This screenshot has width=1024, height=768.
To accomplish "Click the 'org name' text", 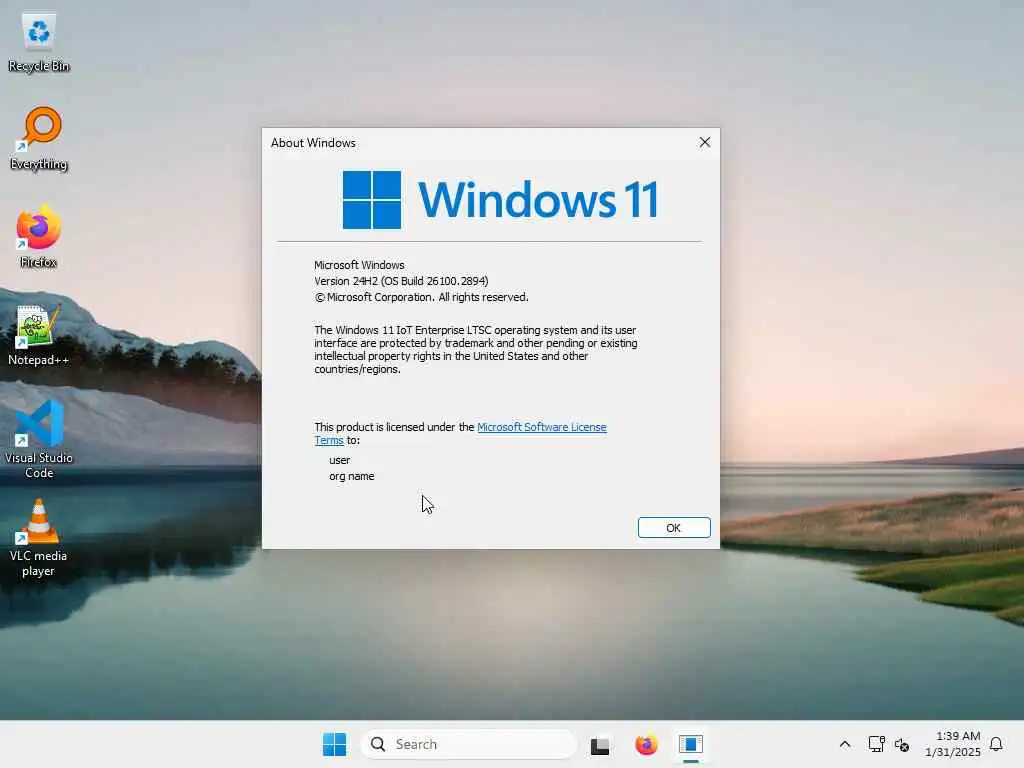I will (x=351, y=477).
